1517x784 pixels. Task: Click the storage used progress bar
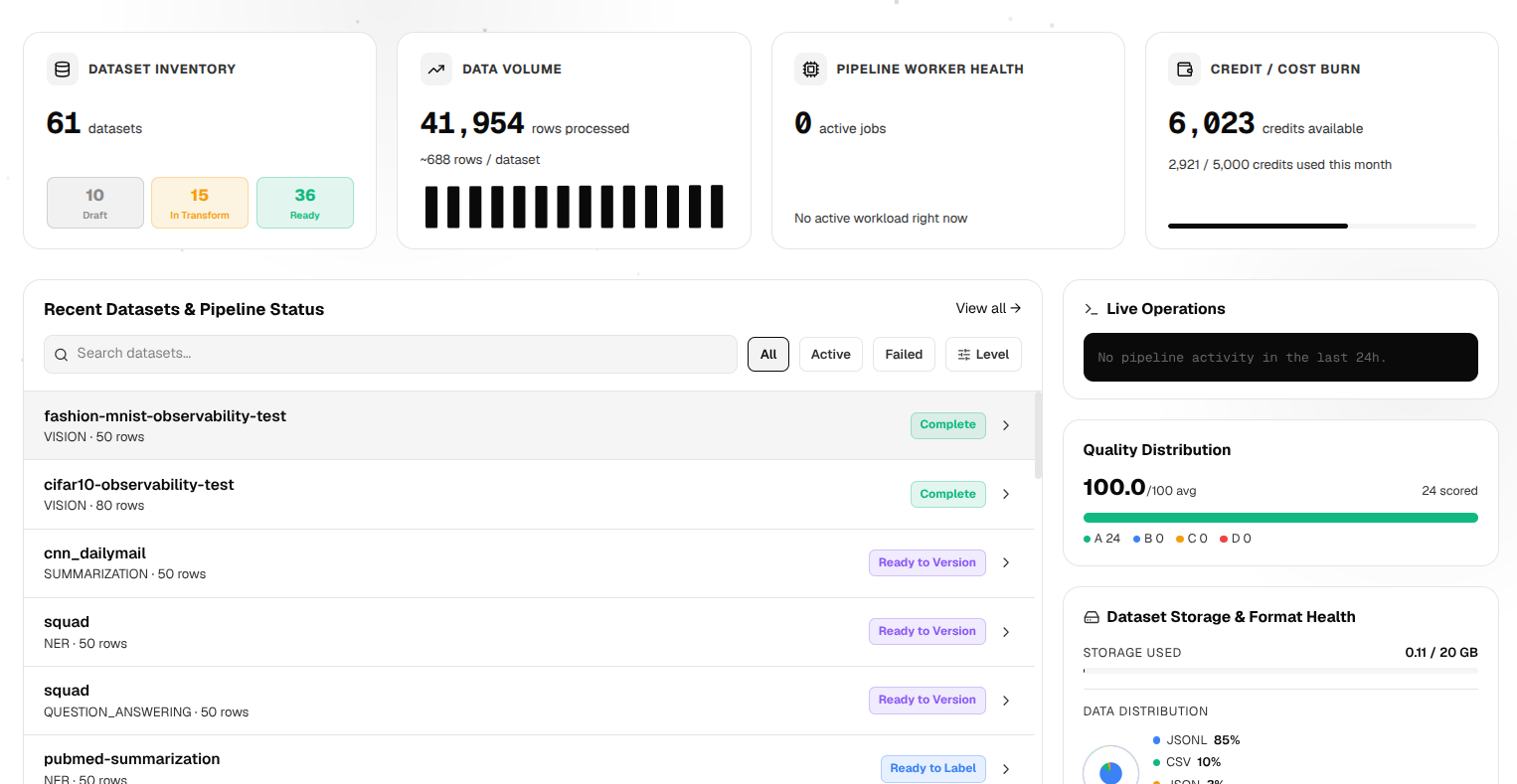(x=1280, y=671)
